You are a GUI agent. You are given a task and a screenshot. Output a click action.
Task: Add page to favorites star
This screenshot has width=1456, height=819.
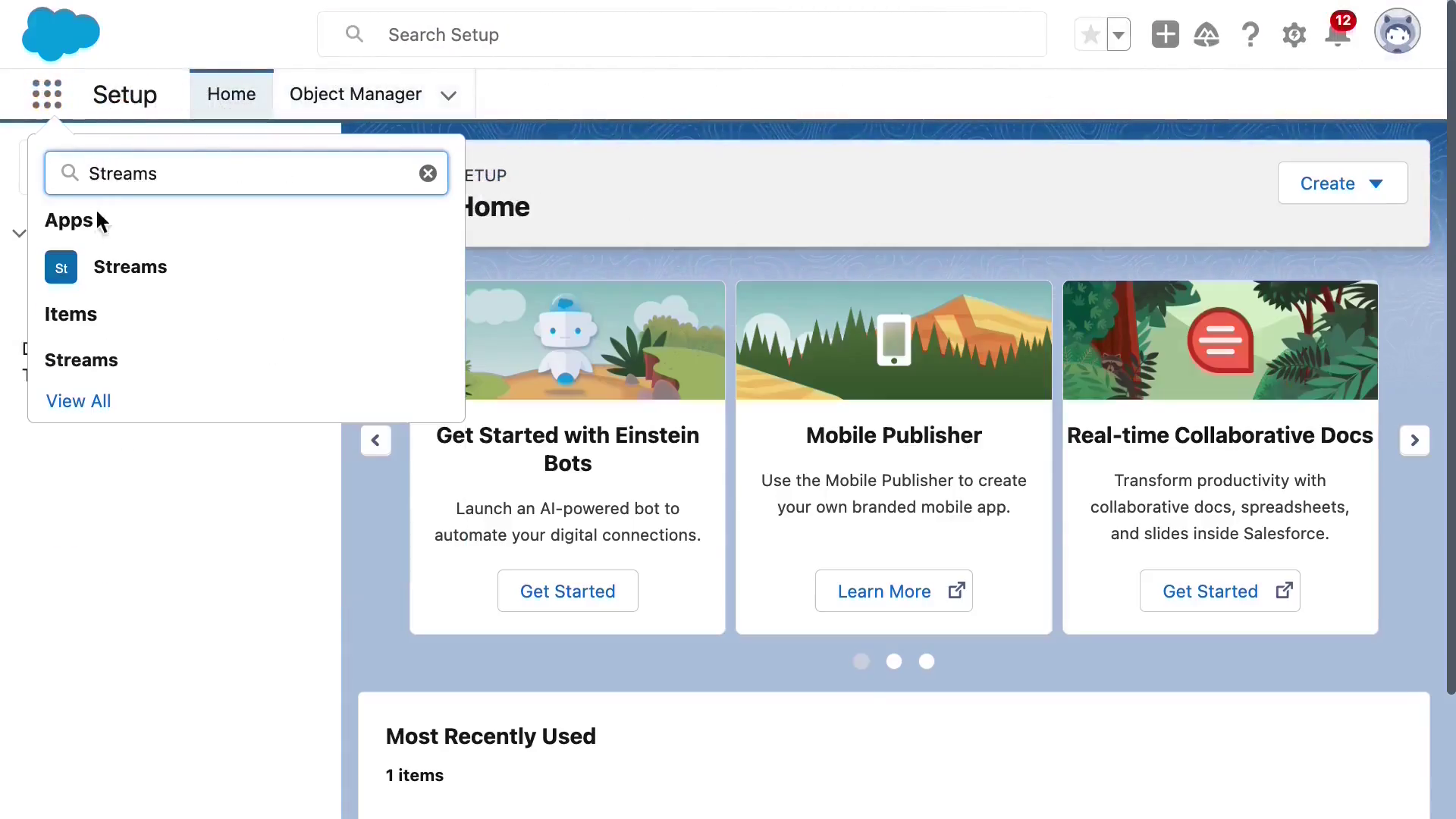pyautogui.click(x=1090, y=35)
